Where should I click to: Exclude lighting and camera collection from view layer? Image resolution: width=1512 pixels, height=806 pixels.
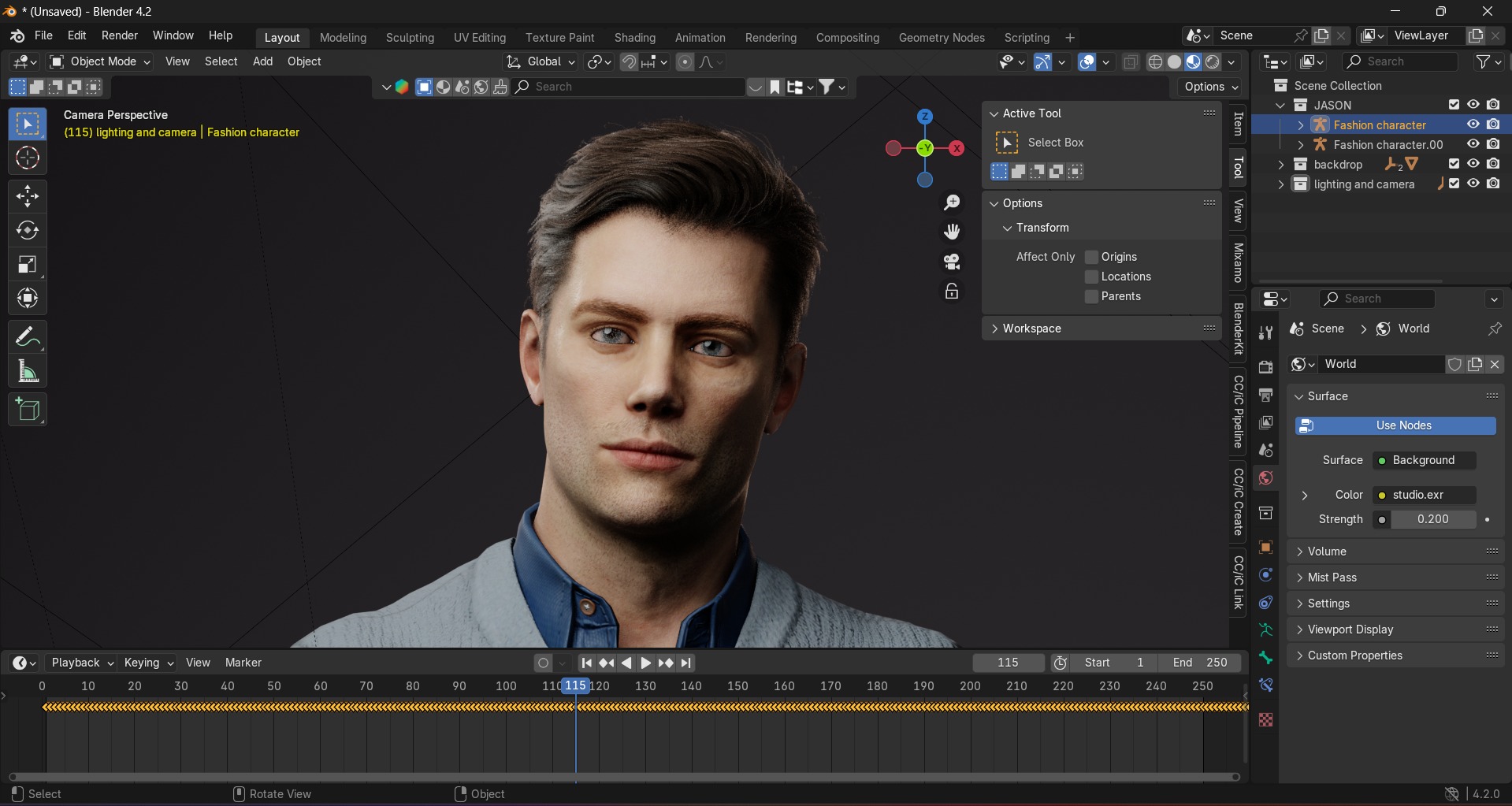click(1454, 184)
